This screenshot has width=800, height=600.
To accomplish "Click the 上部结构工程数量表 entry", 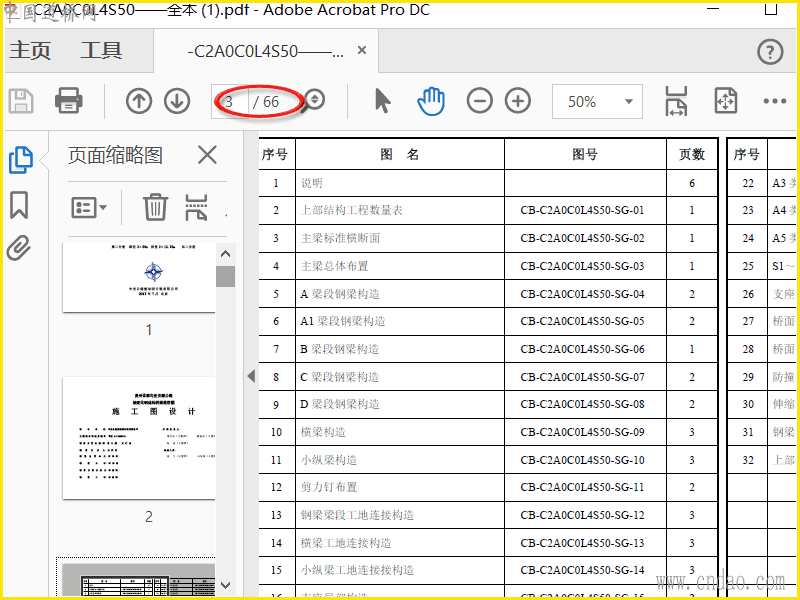I will pos(352,210).
